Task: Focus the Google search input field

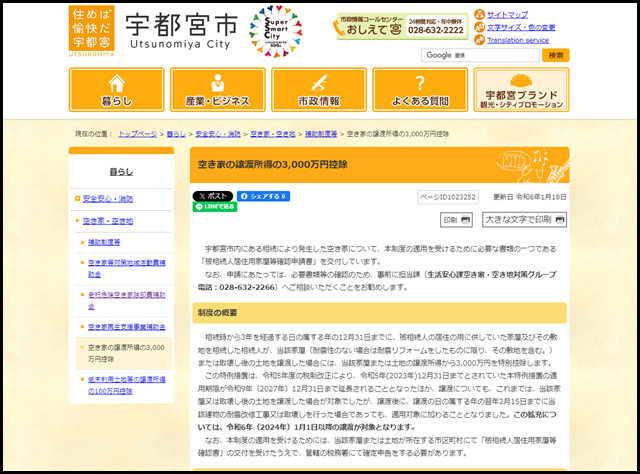Action: pyautogui.click(x=480, y=55)
